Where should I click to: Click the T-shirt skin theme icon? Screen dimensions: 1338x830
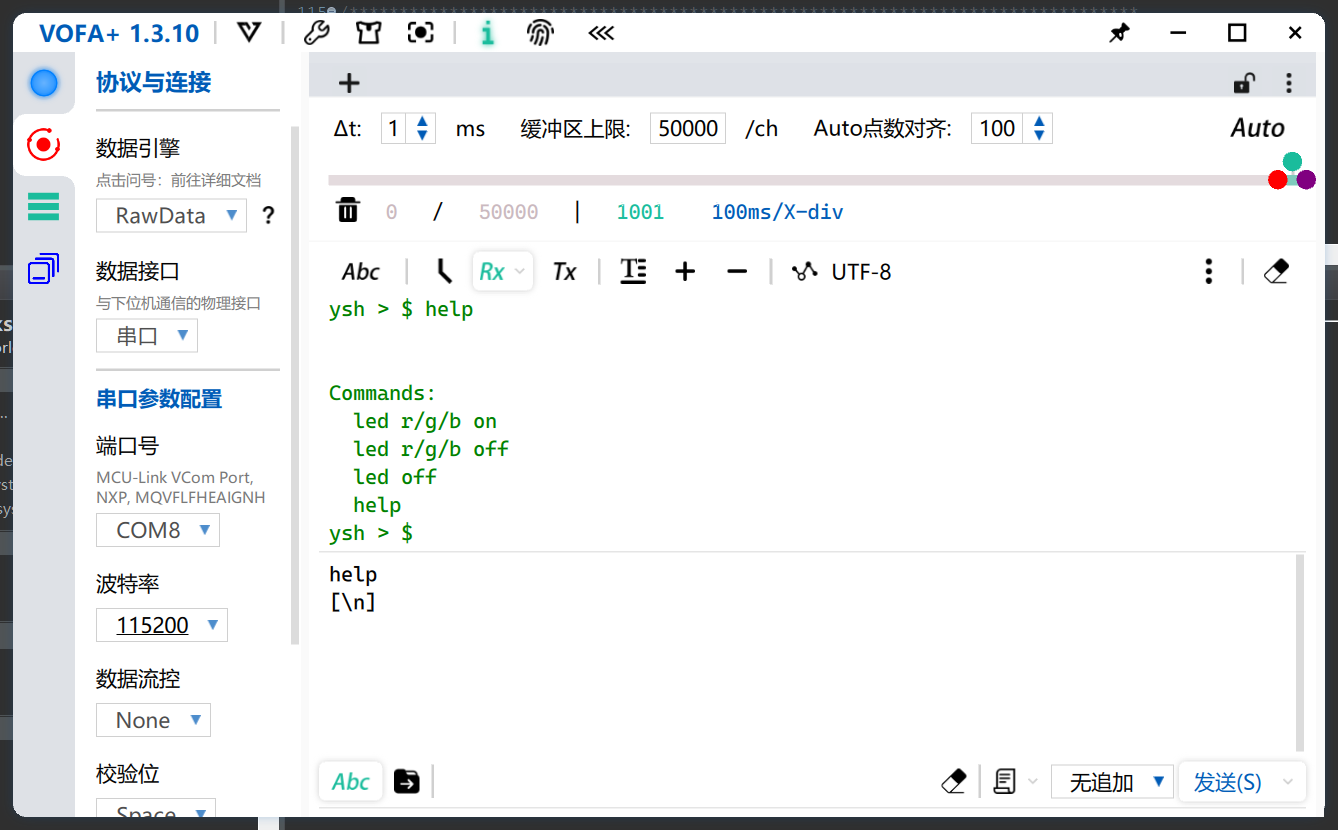(368, 33)
